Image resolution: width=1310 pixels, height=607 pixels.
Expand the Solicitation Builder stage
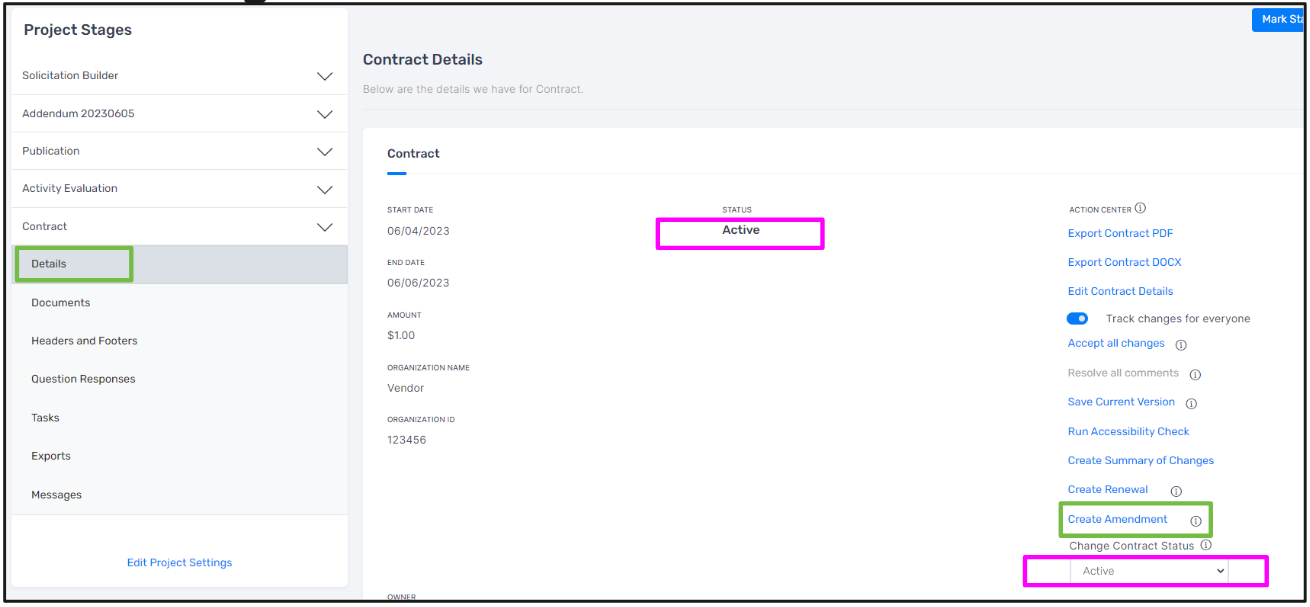(325, 76)
